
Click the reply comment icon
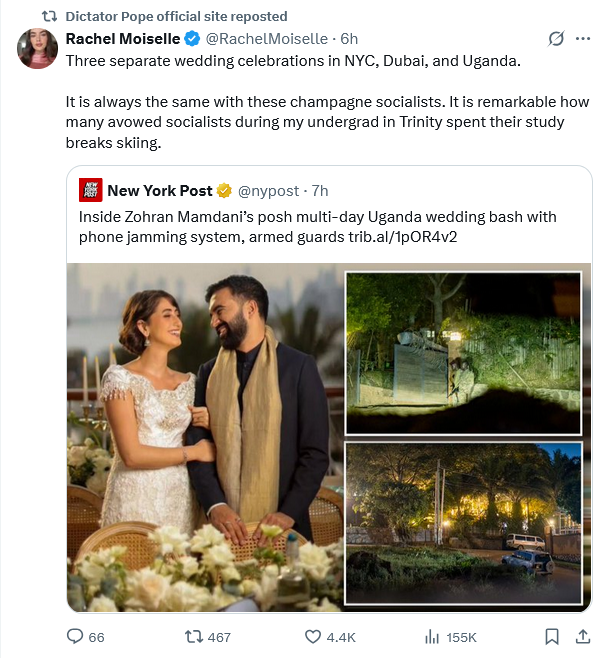75,637
